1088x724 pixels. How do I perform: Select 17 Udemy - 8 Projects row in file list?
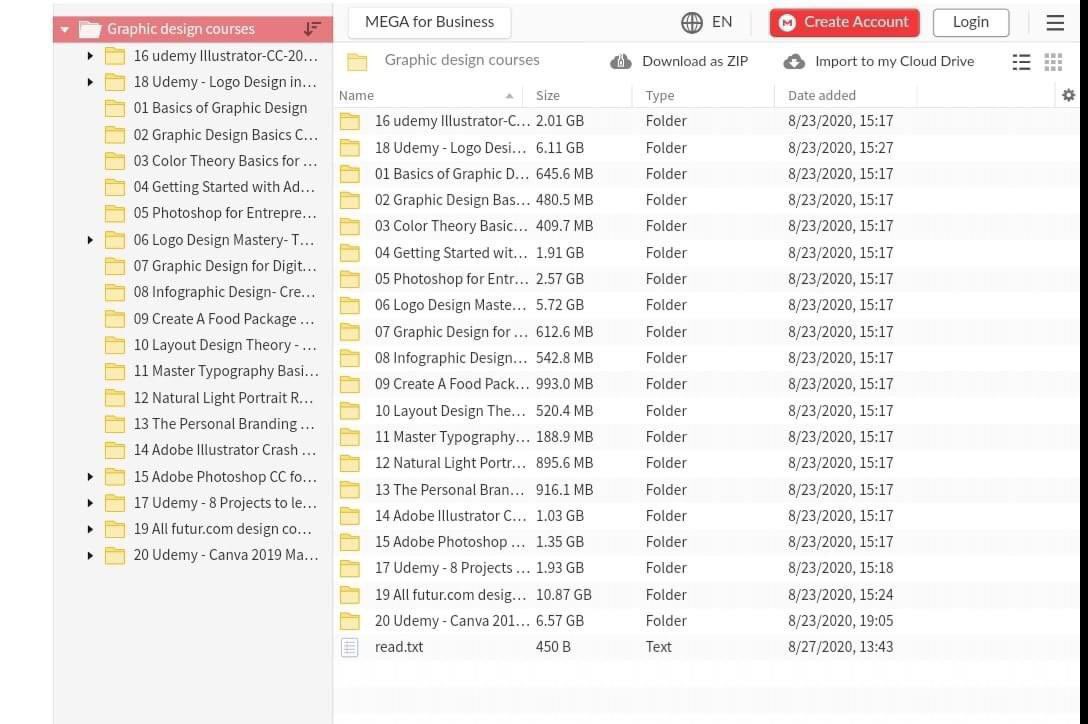pyautogui.click(x=707, y=569)
